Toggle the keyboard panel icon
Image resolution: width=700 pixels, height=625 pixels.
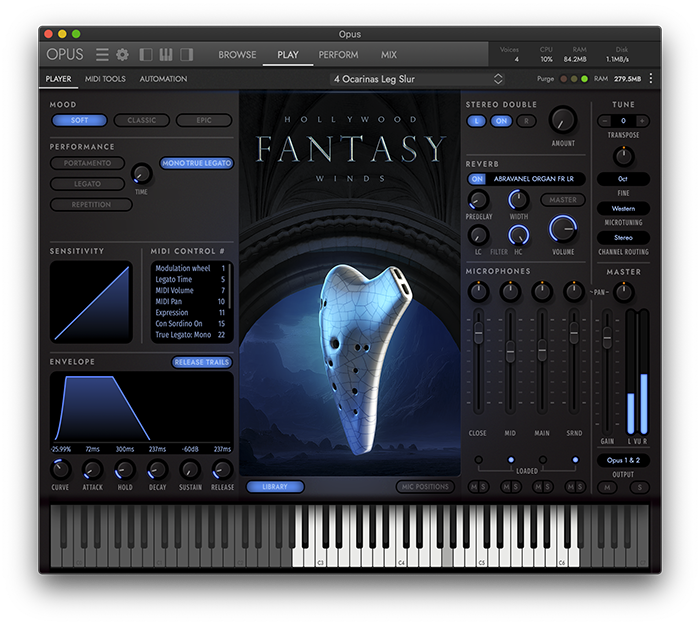166,54
